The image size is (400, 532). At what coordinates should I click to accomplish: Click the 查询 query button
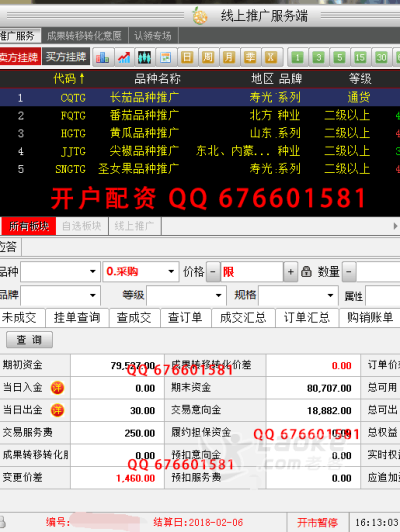coord(29,340)
